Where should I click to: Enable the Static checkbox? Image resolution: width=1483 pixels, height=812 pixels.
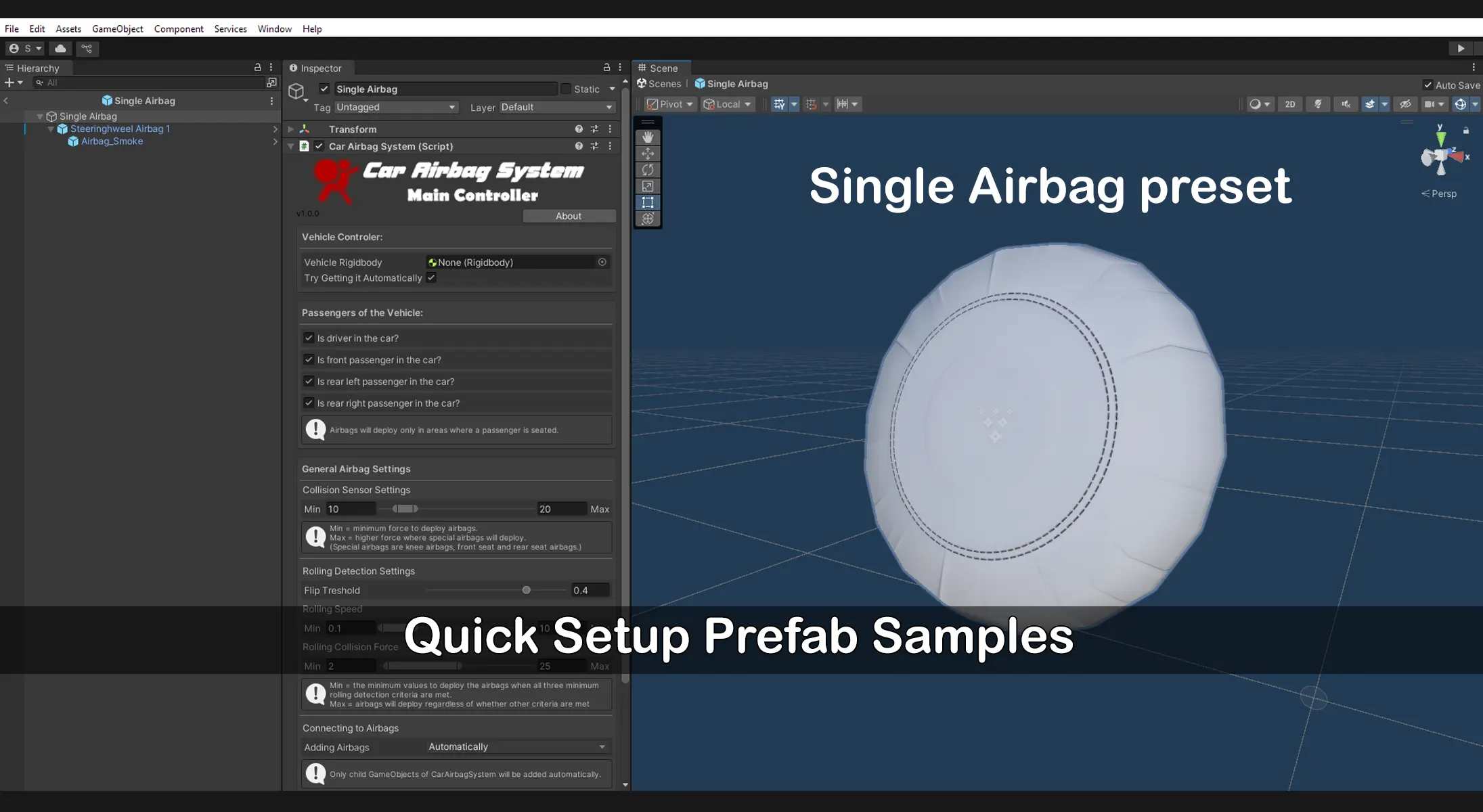point(566,89)
